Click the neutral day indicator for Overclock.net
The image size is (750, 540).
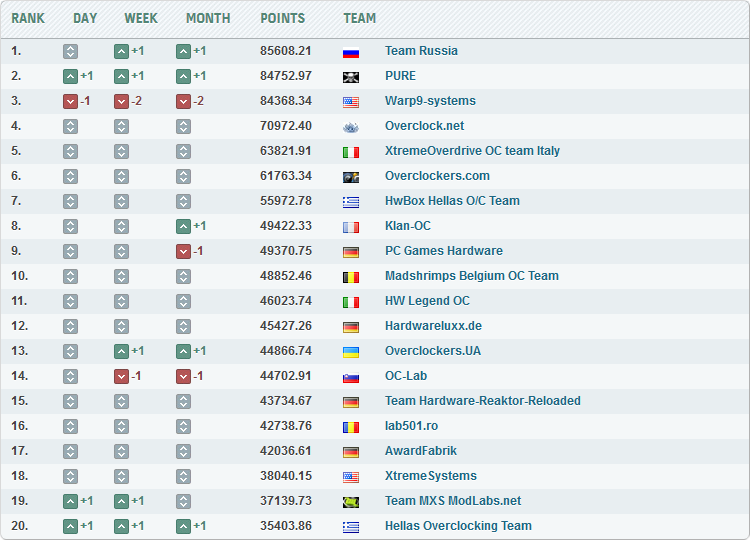coord(70,126)
